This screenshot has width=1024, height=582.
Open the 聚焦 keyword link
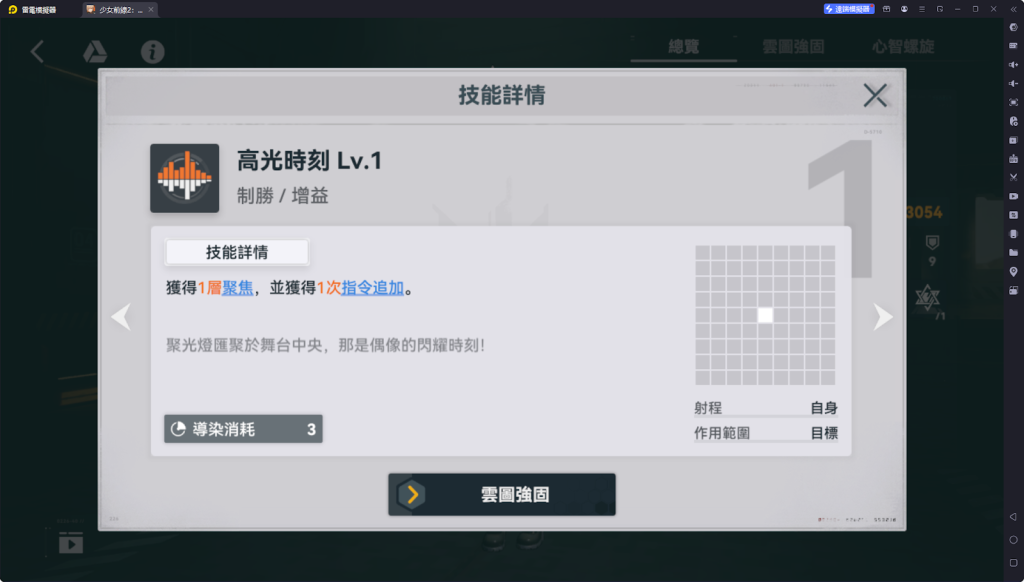point(238,287)
